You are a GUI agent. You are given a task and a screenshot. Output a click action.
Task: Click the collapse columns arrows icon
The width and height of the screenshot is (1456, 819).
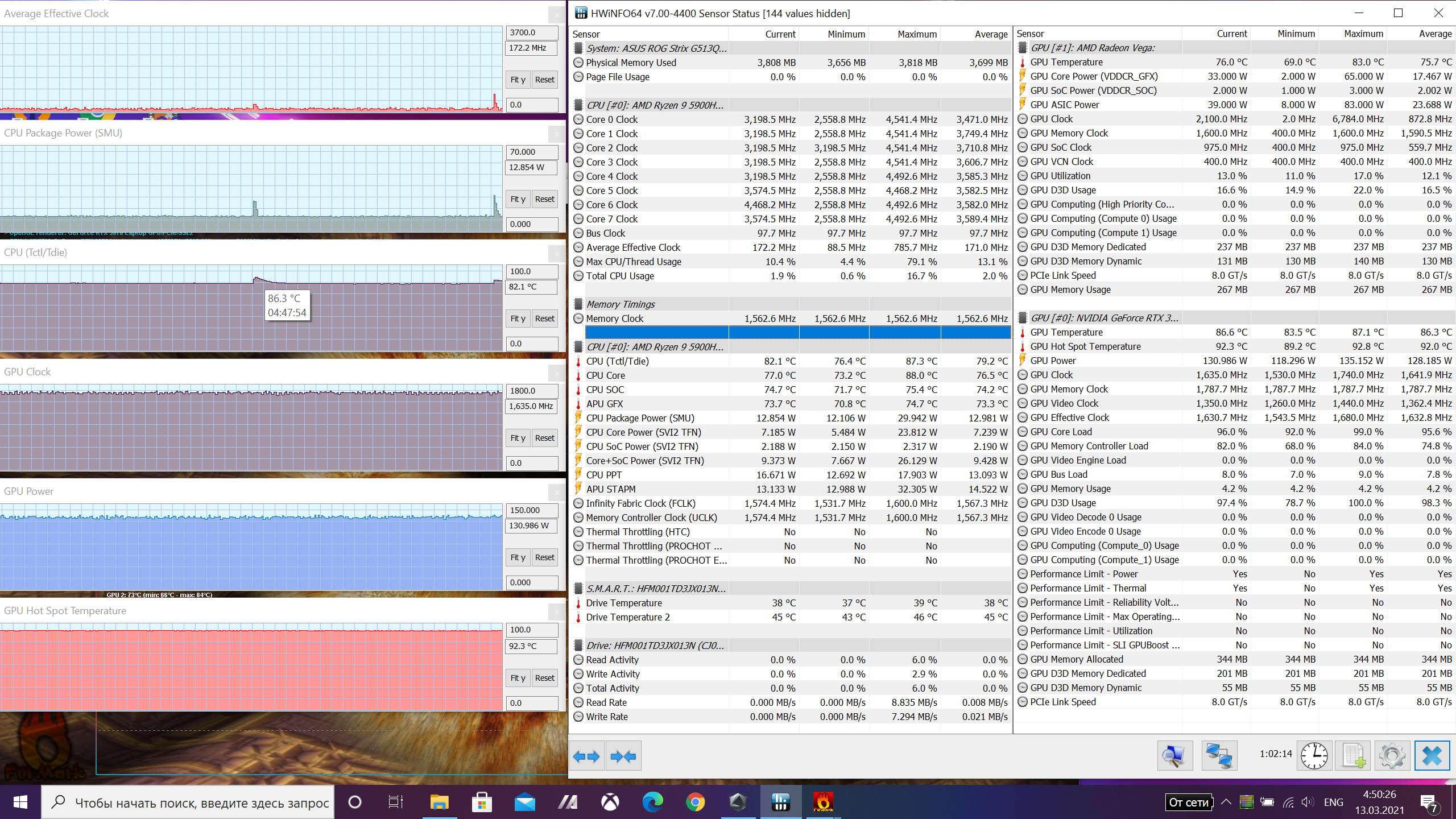pos(623,756)
